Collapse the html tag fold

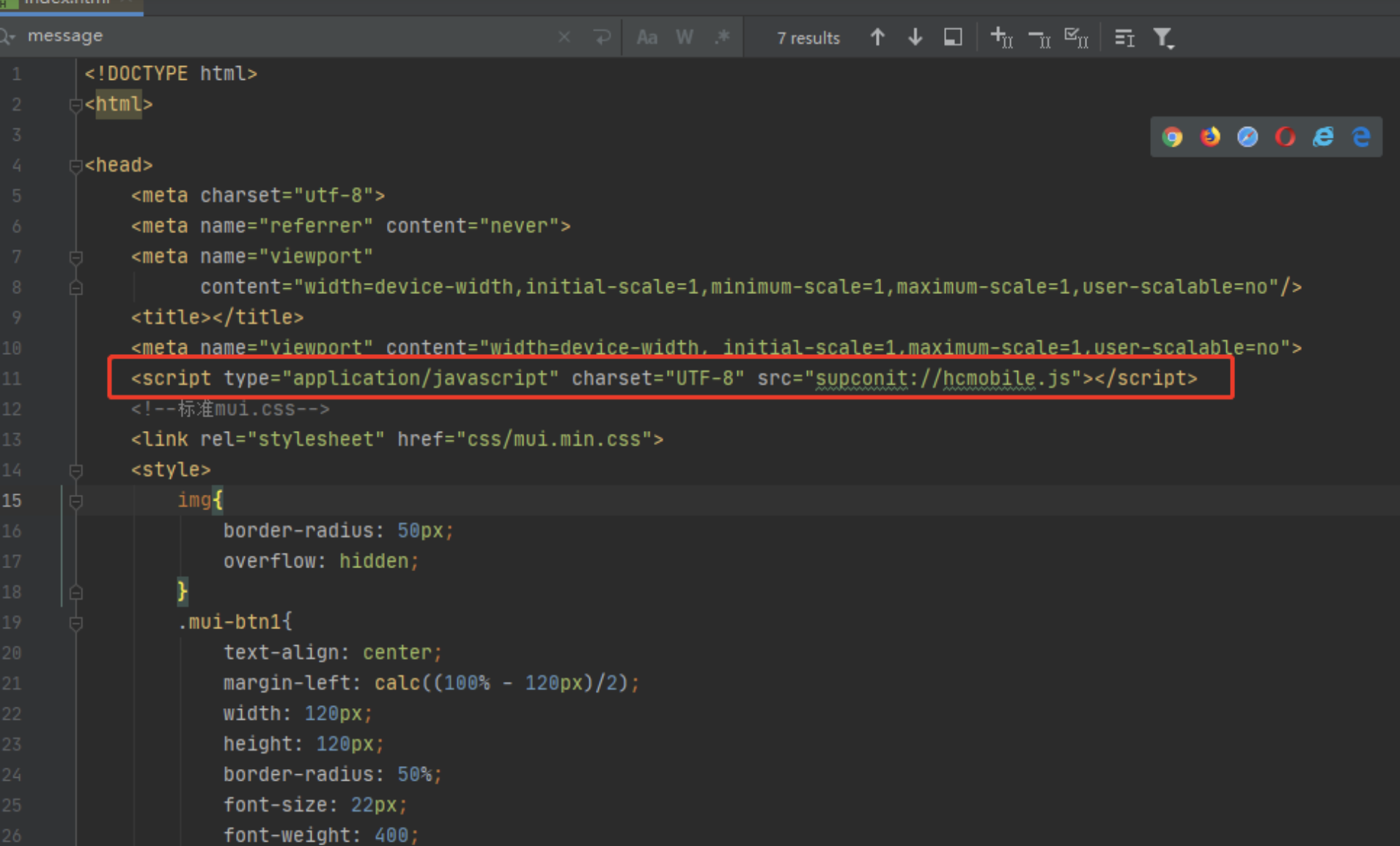coord(75,106)
